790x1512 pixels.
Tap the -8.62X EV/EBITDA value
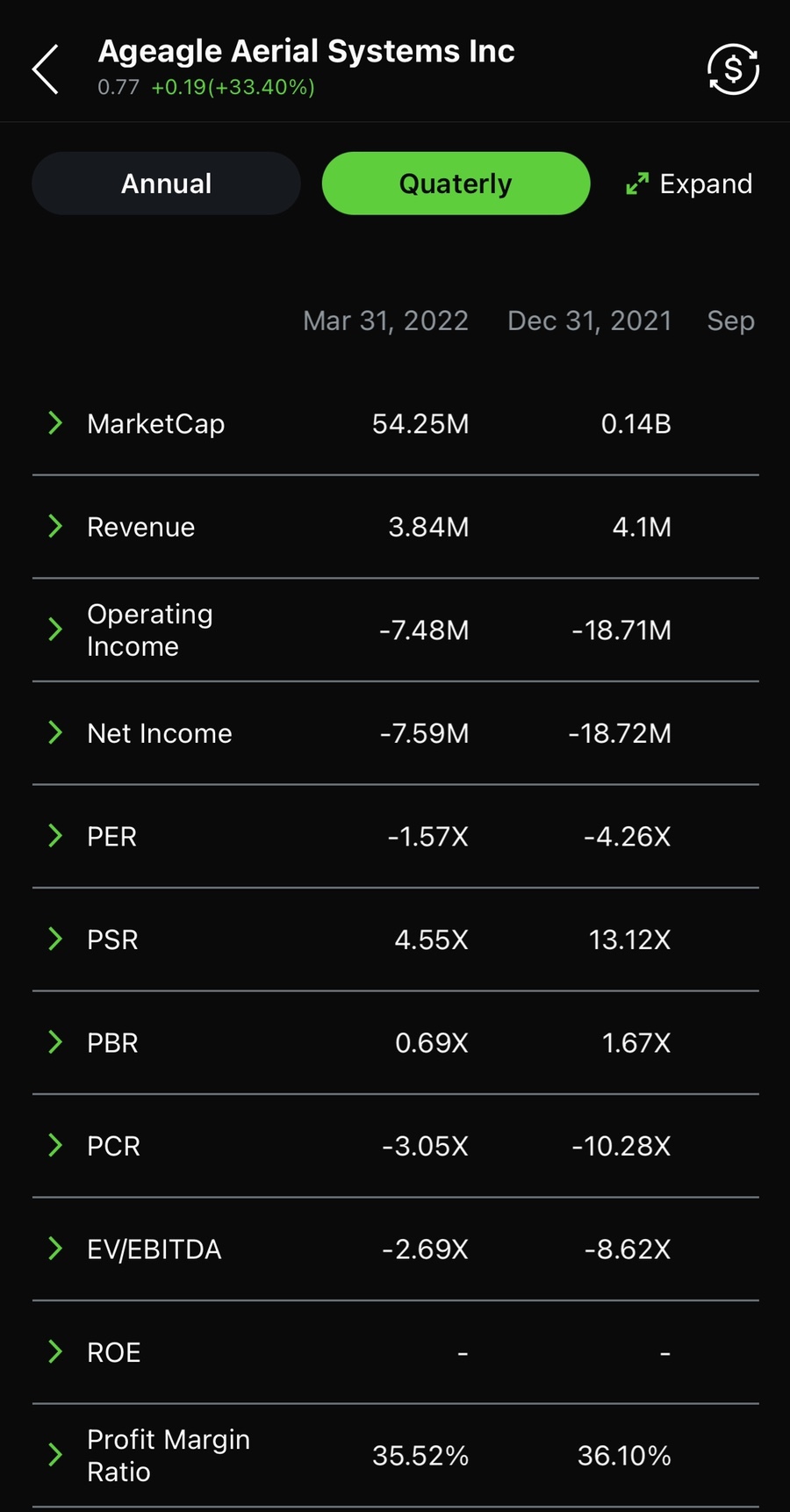628,1249
